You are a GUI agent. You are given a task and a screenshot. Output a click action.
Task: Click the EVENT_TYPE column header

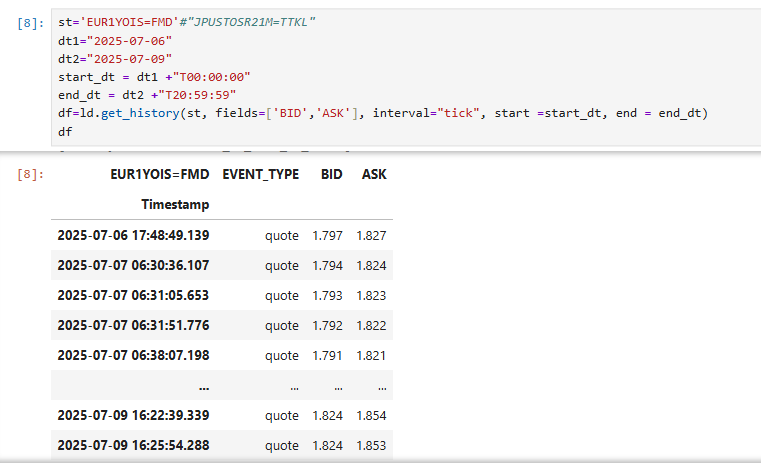pyautogui.click(x=261, y=174)
